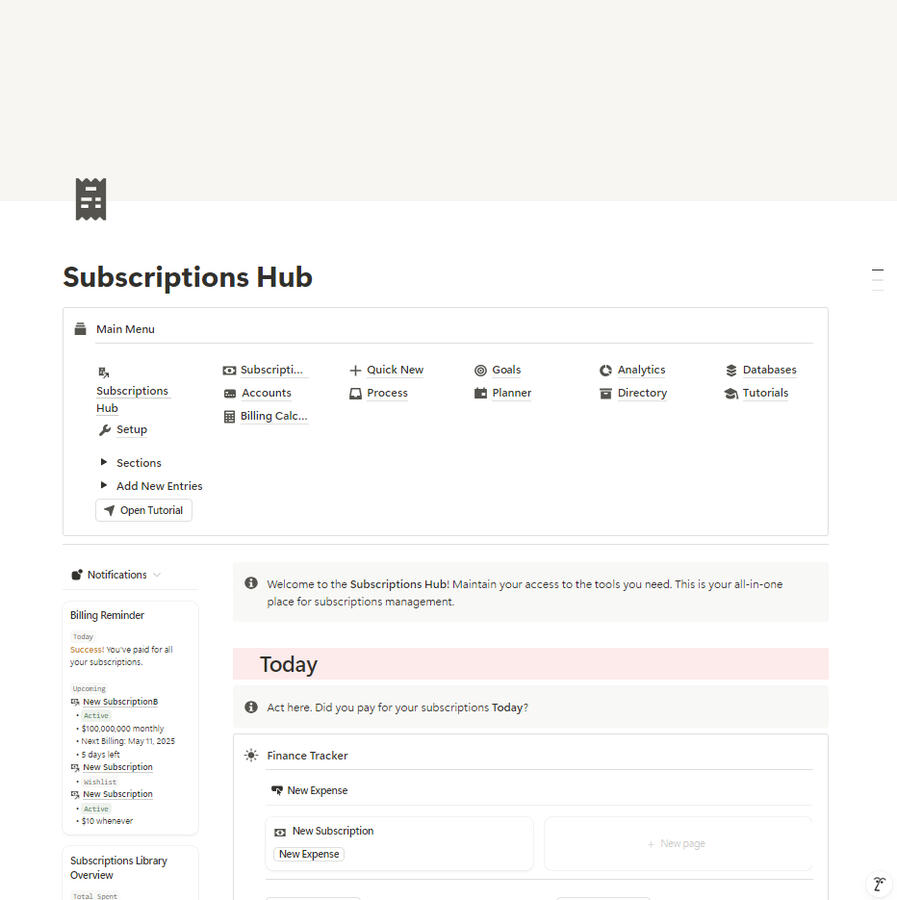The image size is (897, 900).
Task: Click the Databases stack icon
Action: [x=731, y=371]
